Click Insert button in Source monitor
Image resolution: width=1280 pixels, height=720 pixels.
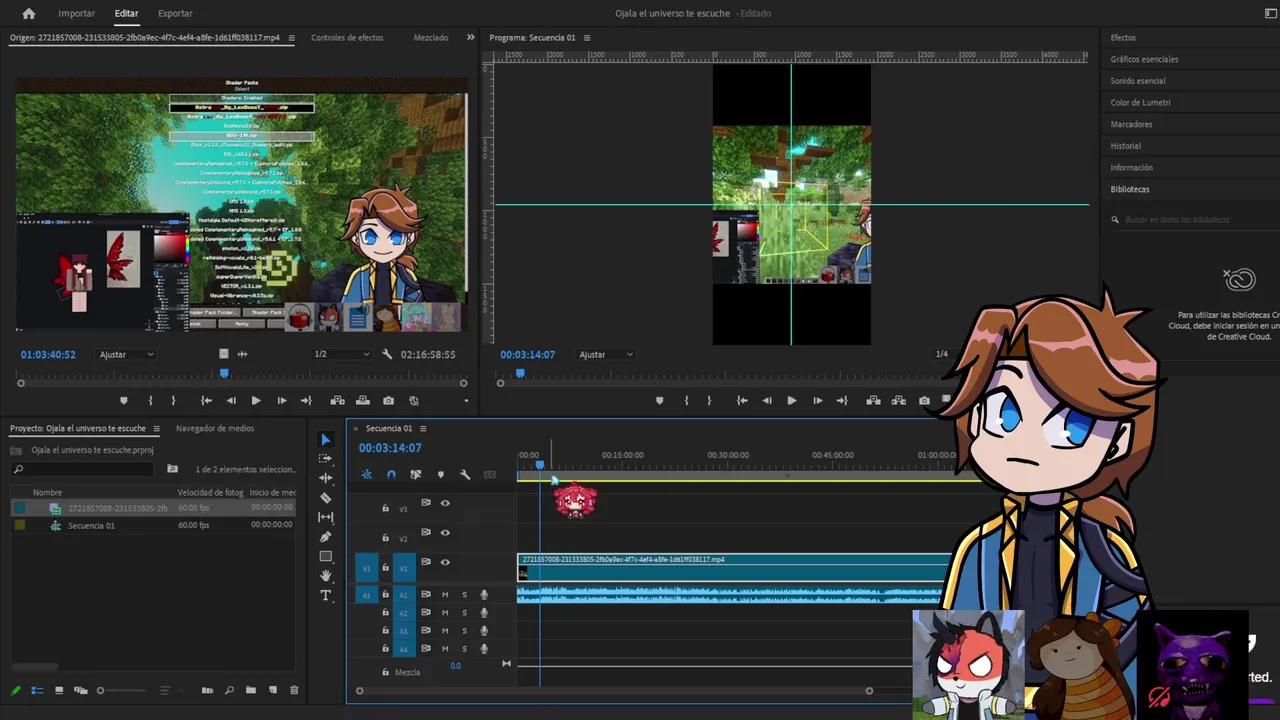coord(337,401)
